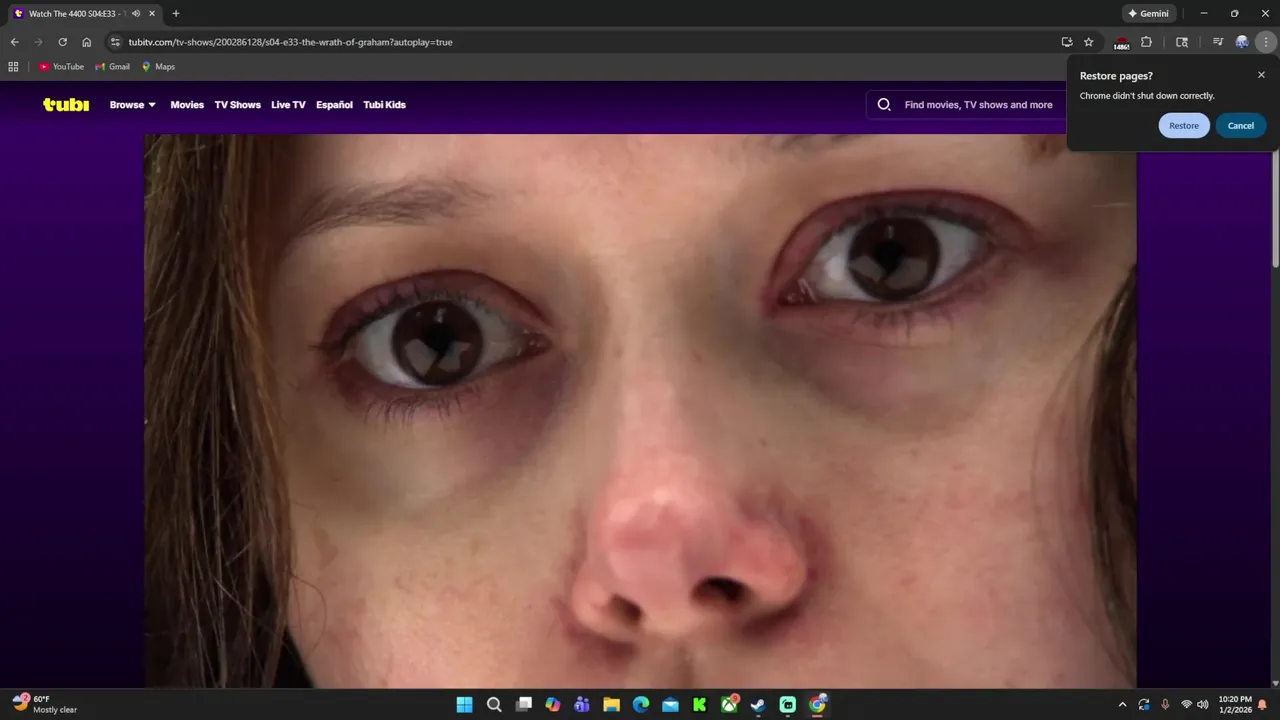Open the Chrome three-dot menu
1280x720 pixels.
1266,42
